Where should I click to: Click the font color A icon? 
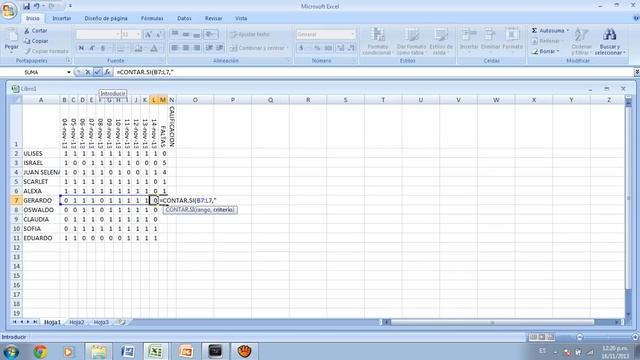154,48
